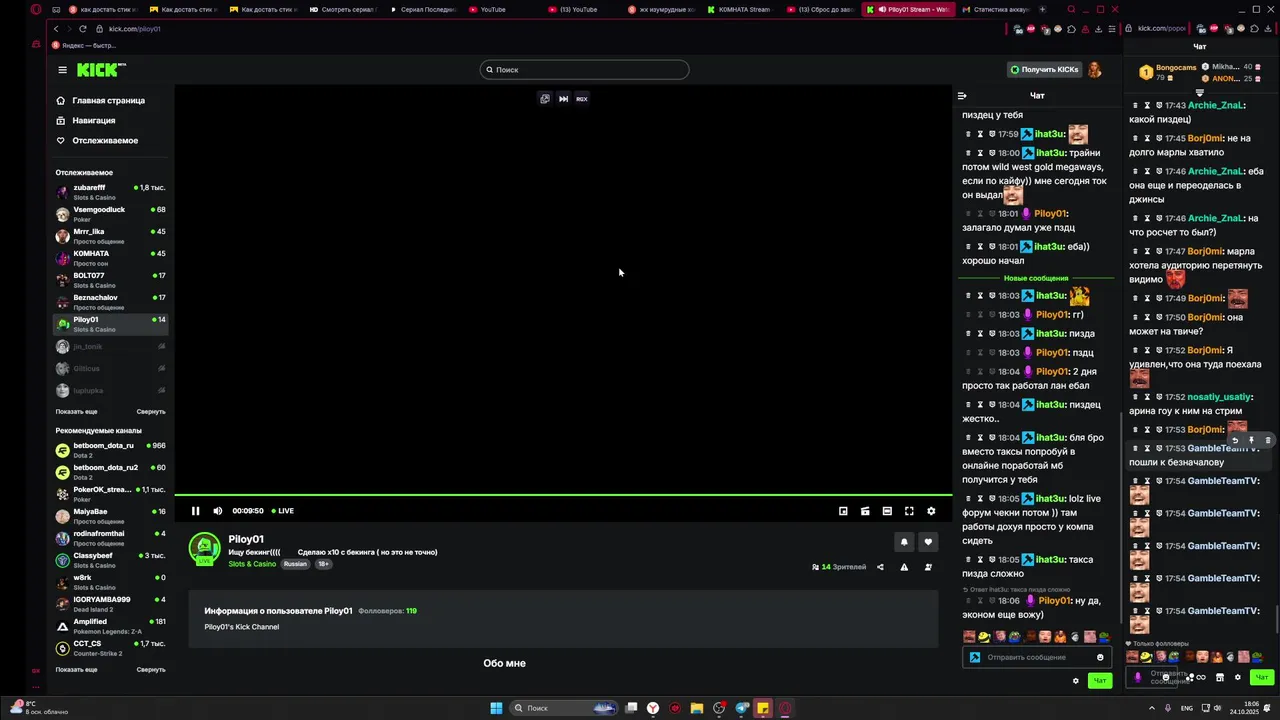The width and height of the screenshot is (1280, 720).
Task: Toggle follow heart for Piloy01
Action: tap(928, 542)
